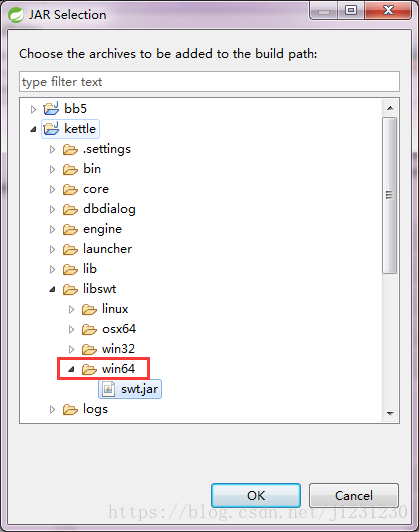Click the osx64 folder icon
The height and width of the screenshot is (532, 419).
click(x=89, y=329)
